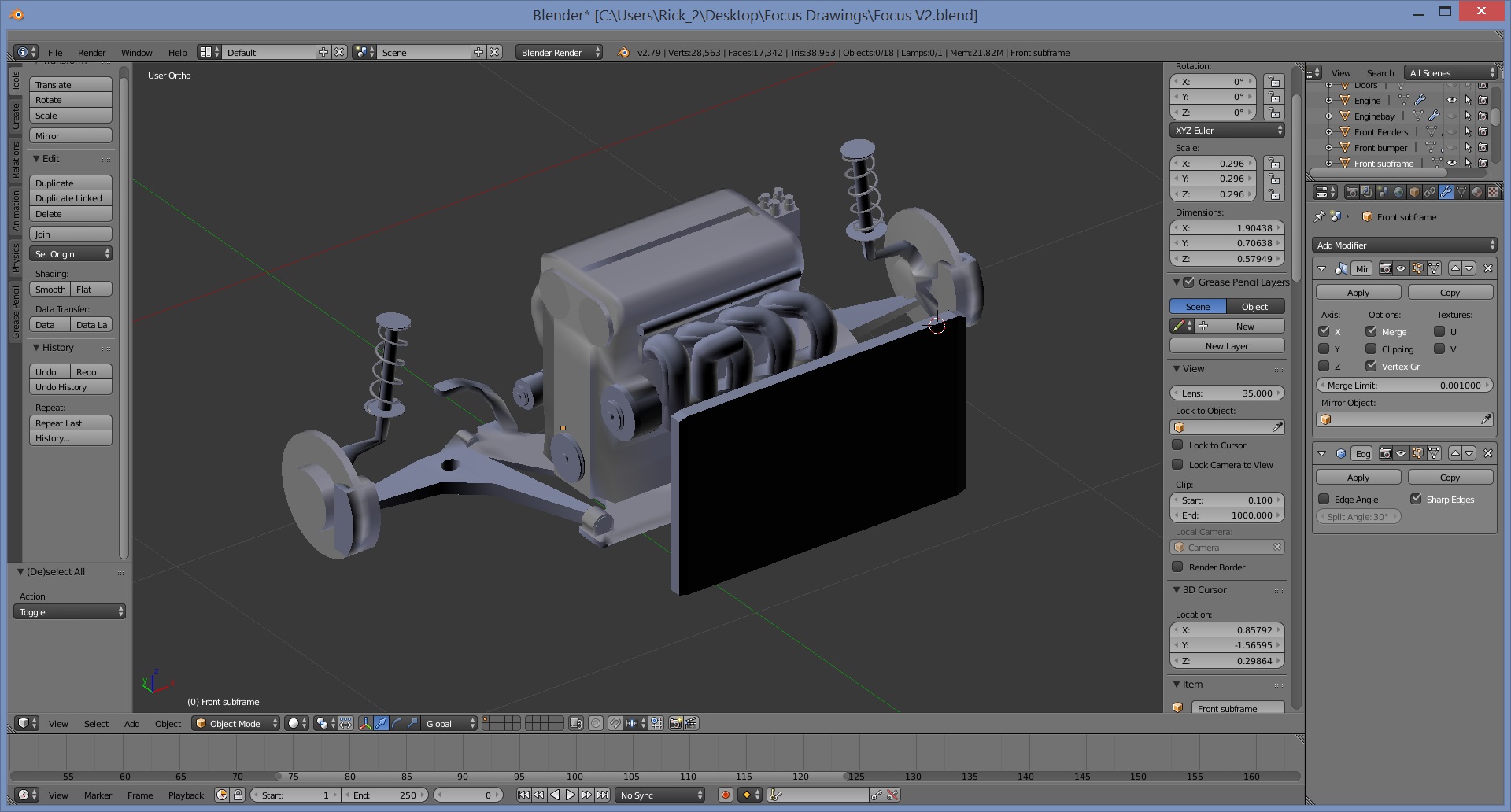Toggle visibility eye of Front subframe

click(x=1452, y=164)
